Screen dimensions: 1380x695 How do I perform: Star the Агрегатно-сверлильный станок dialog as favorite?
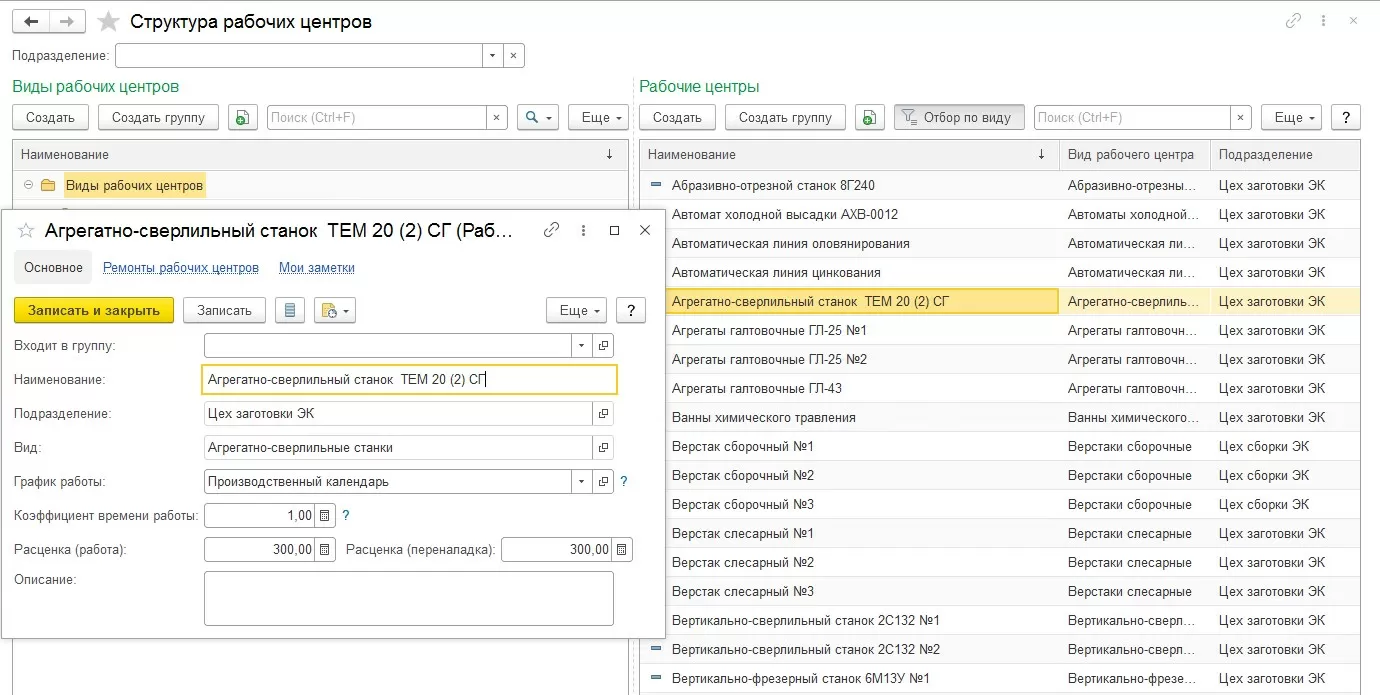[27, 231]
